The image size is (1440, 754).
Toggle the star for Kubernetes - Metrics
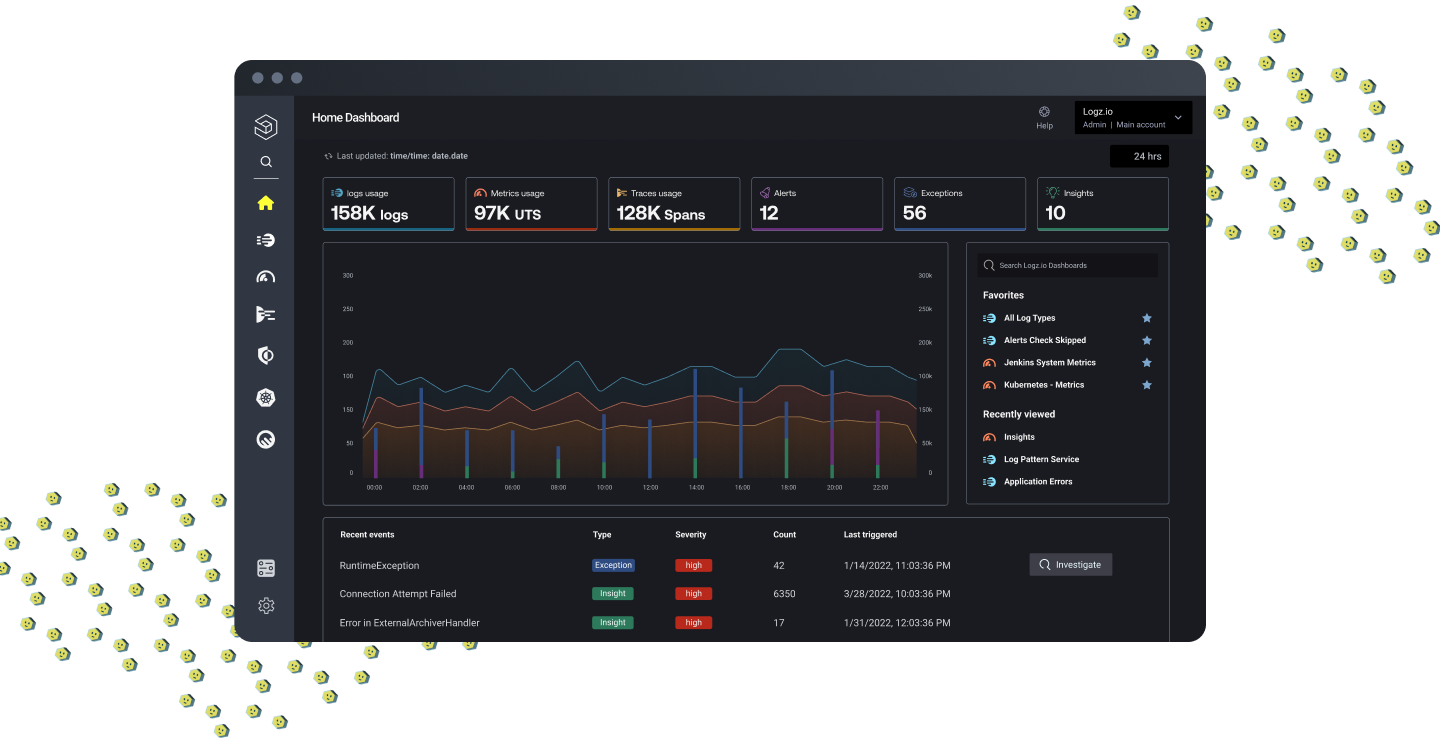pyautogui.click(x=1147, y=385)
